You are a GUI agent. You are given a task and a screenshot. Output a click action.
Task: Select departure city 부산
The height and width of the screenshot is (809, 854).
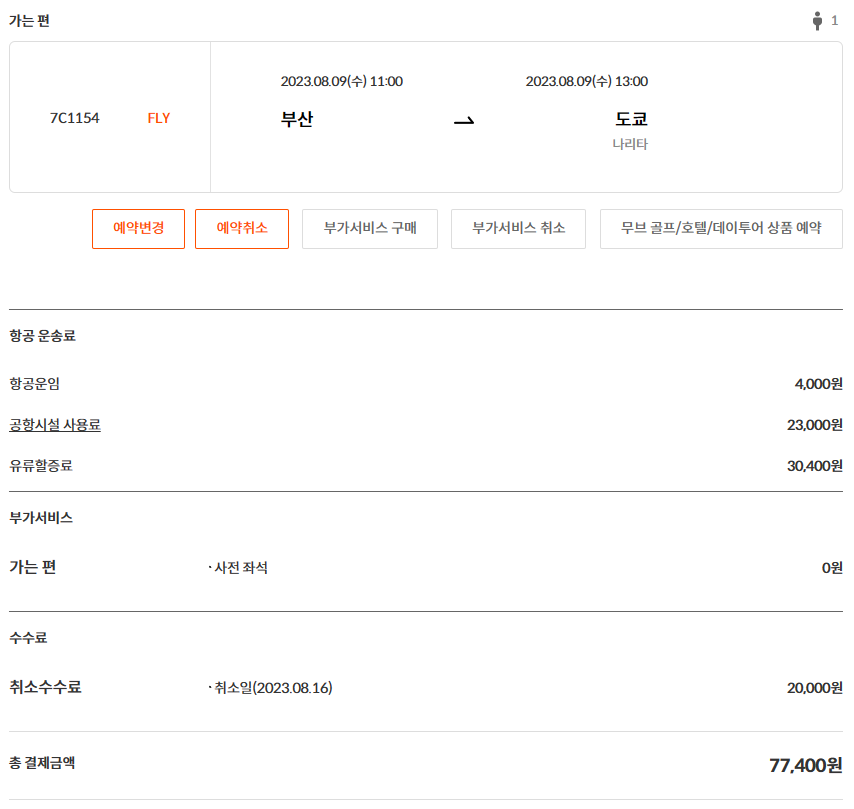pos(298,120)
